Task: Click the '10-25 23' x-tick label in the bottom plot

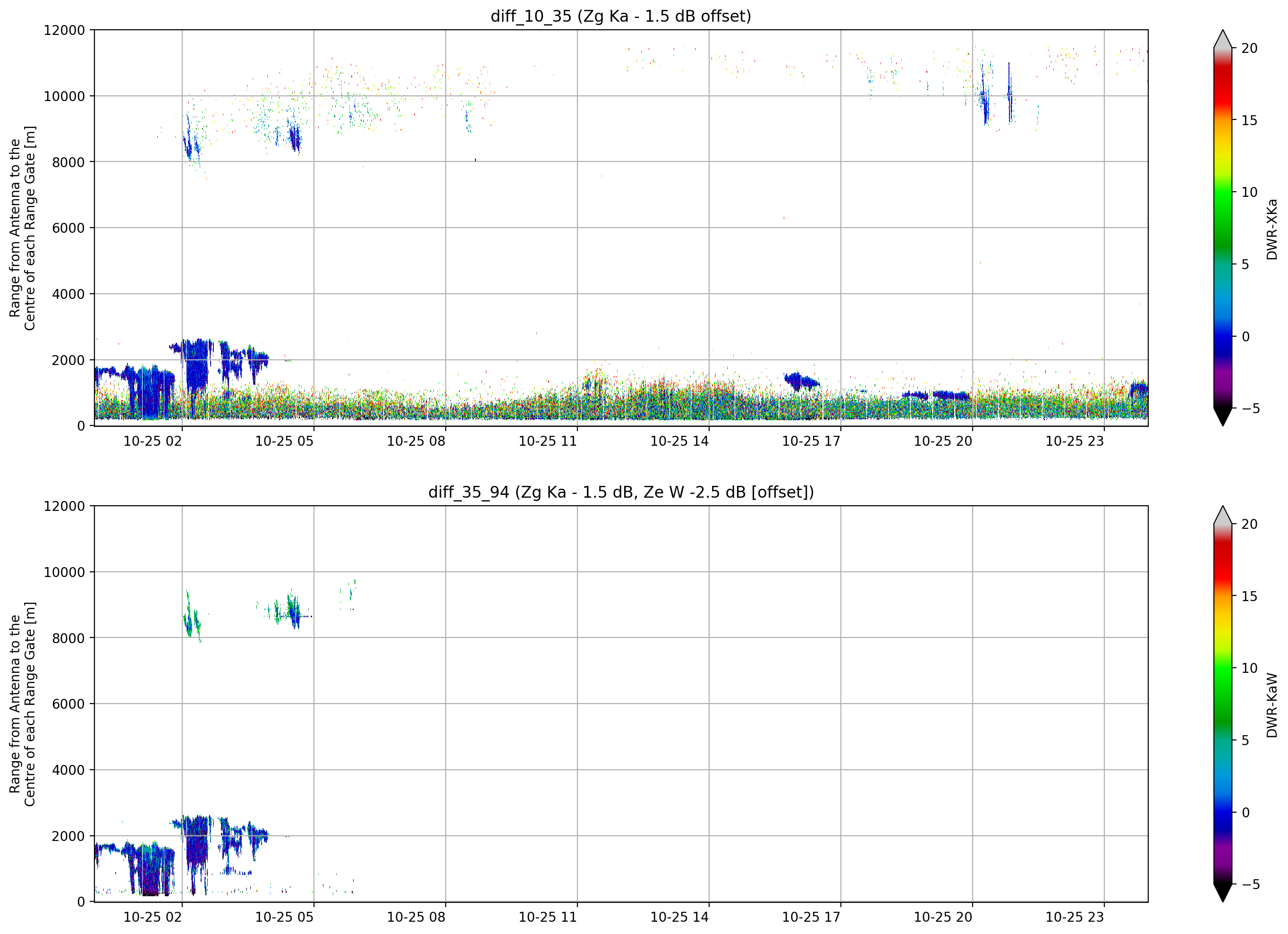Action: pos(1075,917)
